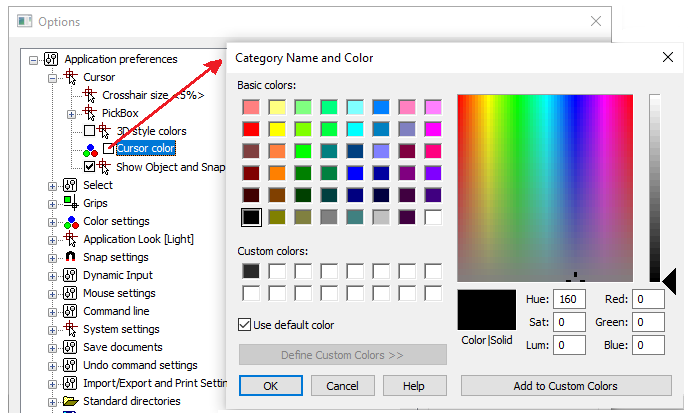690x413 pixels.
Task: Click the Save documents settings icon
Action: click(70, 347)
